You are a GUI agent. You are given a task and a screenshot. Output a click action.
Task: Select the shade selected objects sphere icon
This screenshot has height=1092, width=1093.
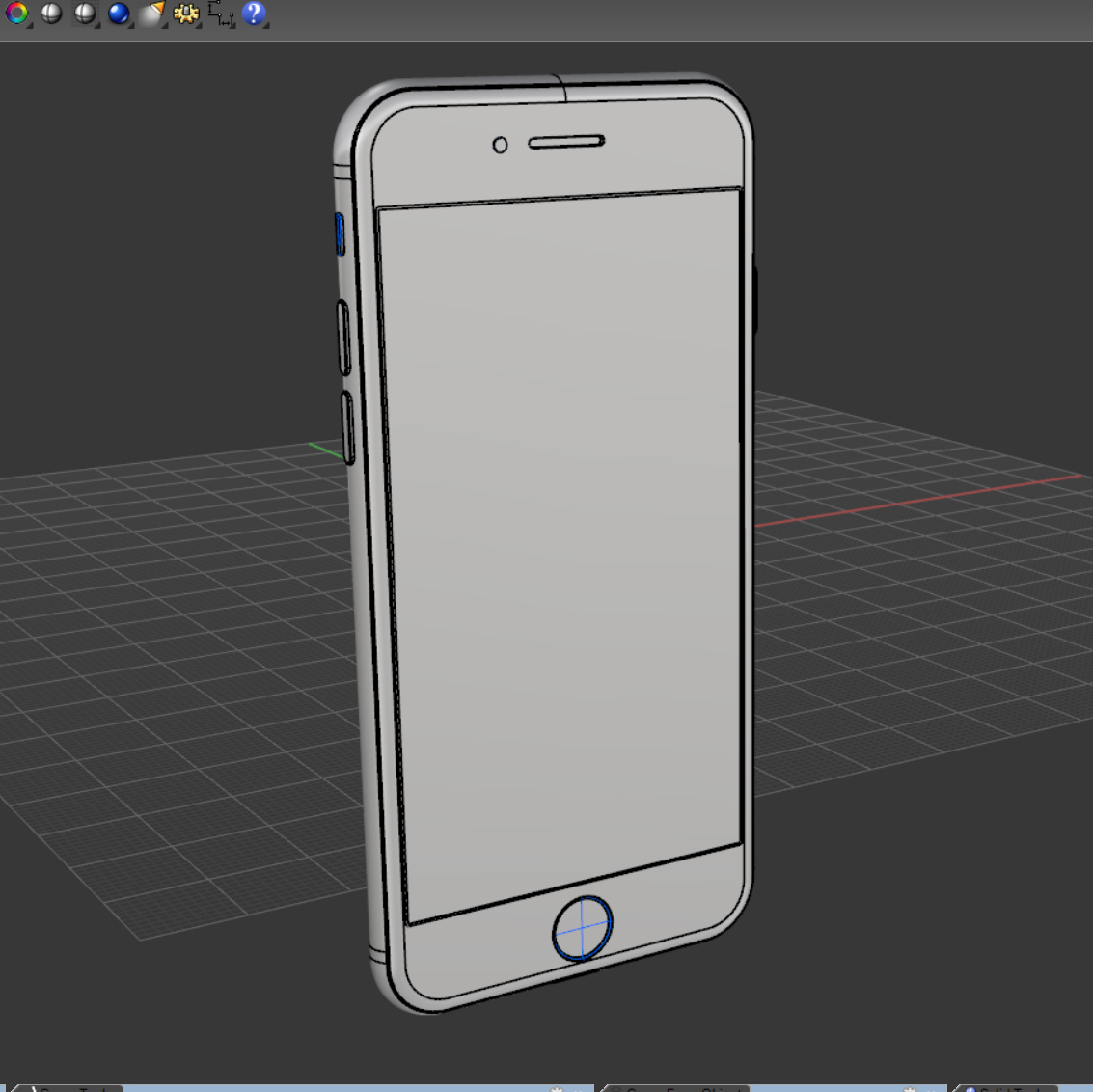(x=85, y=13)
